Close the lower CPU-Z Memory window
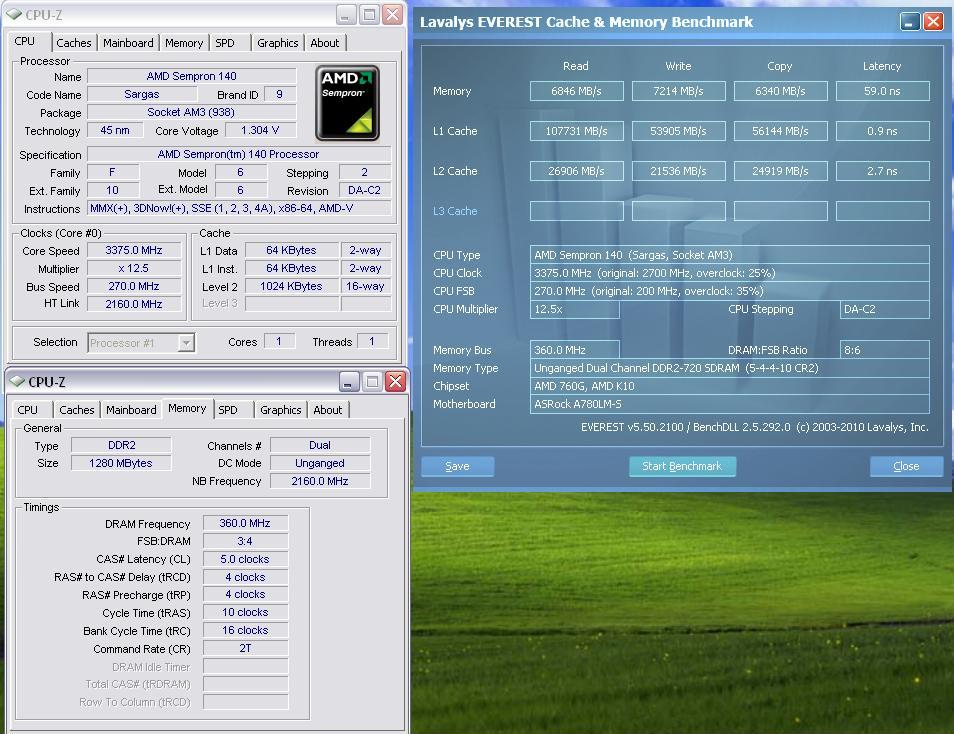 [x=395, y=382]
